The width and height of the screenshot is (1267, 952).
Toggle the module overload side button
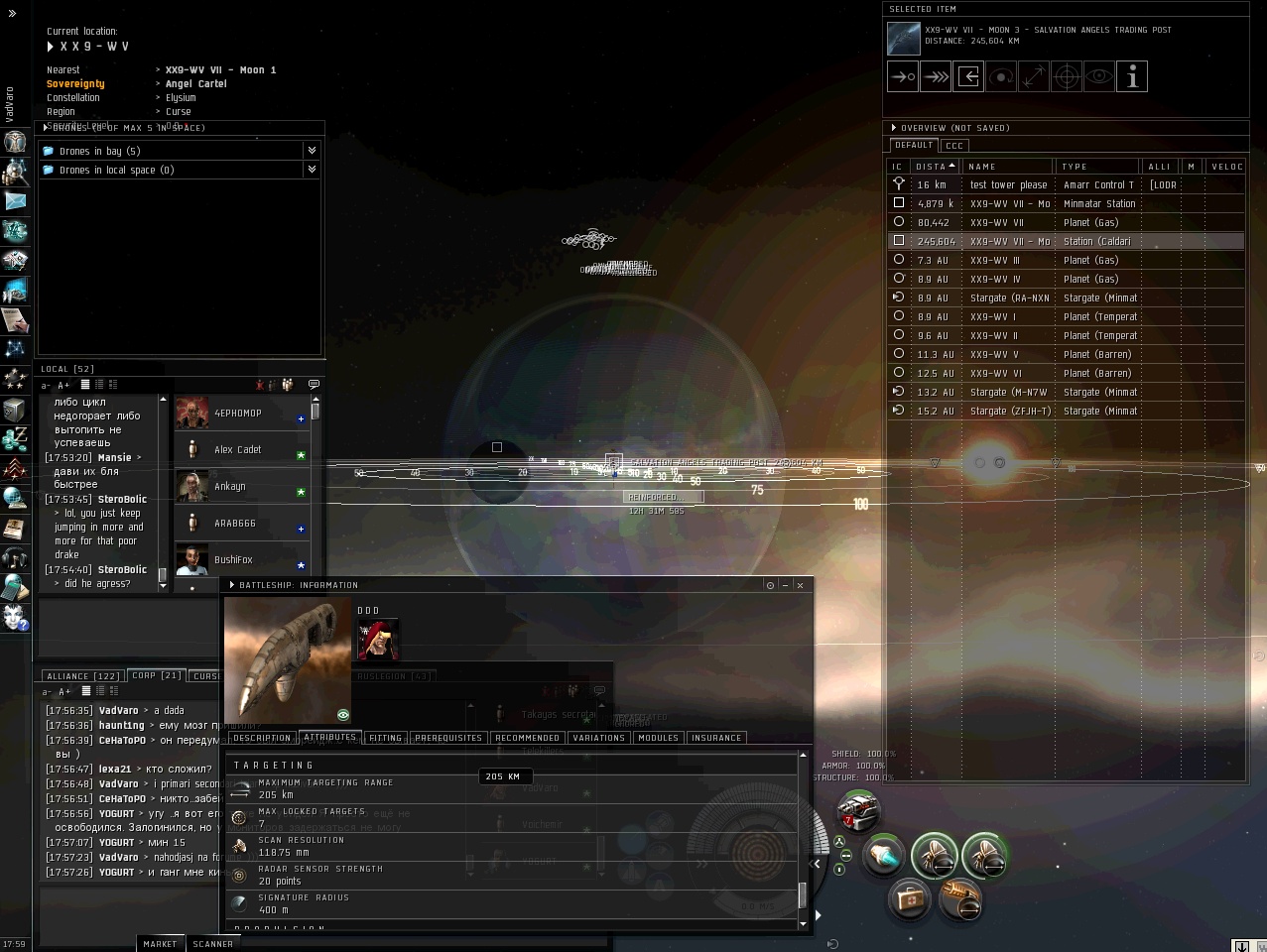pos(839,841)
